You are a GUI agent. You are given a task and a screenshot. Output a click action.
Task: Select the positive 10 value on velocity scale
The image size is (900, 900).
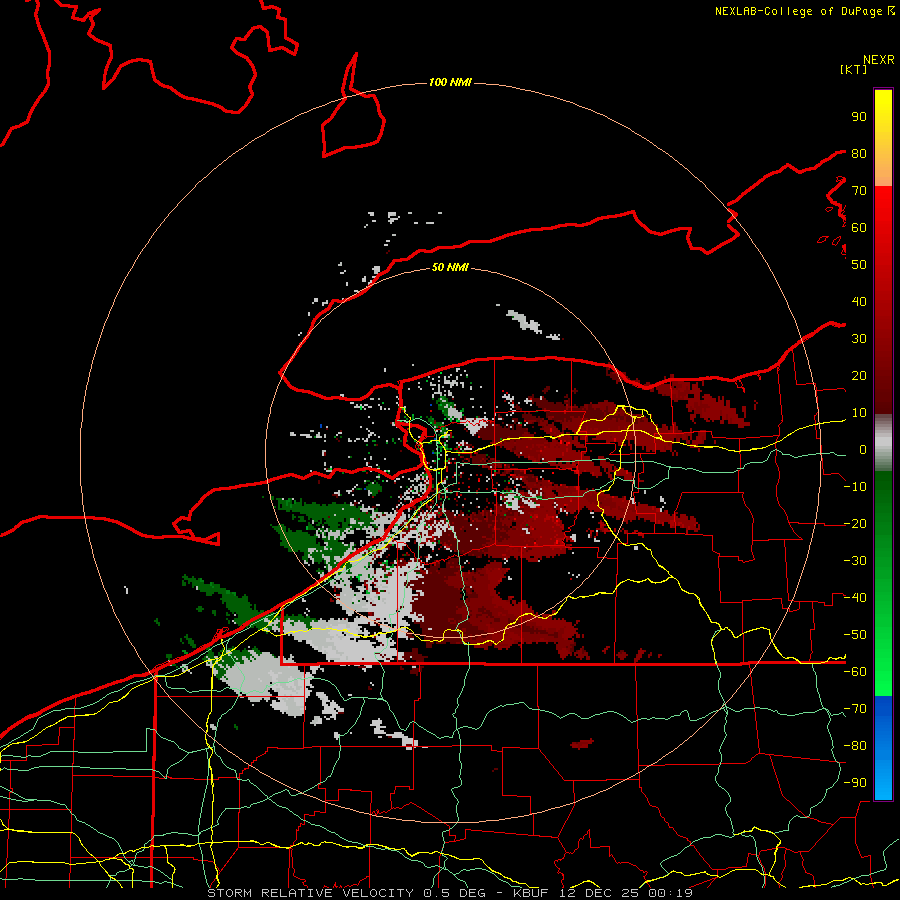[x=859, y=413]
